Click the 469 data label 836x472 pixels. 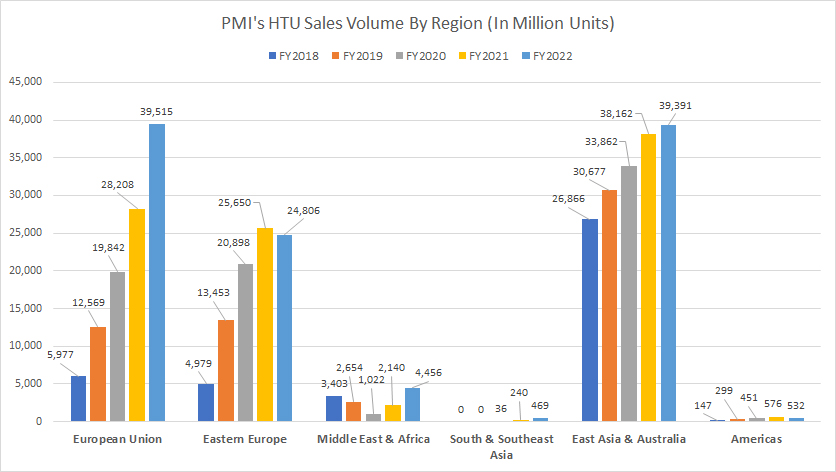pos(540,405)
